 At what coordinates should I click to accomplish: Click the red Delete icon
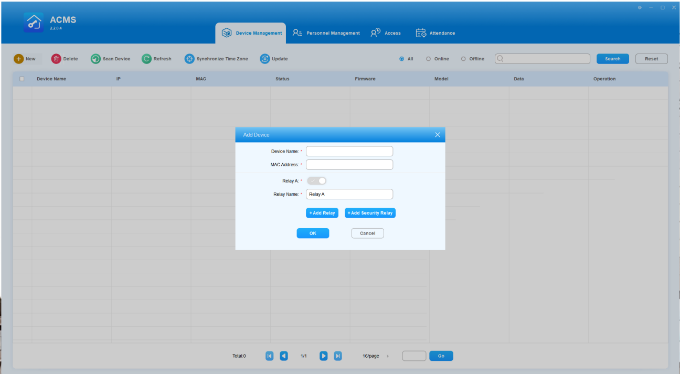[56, 59]
